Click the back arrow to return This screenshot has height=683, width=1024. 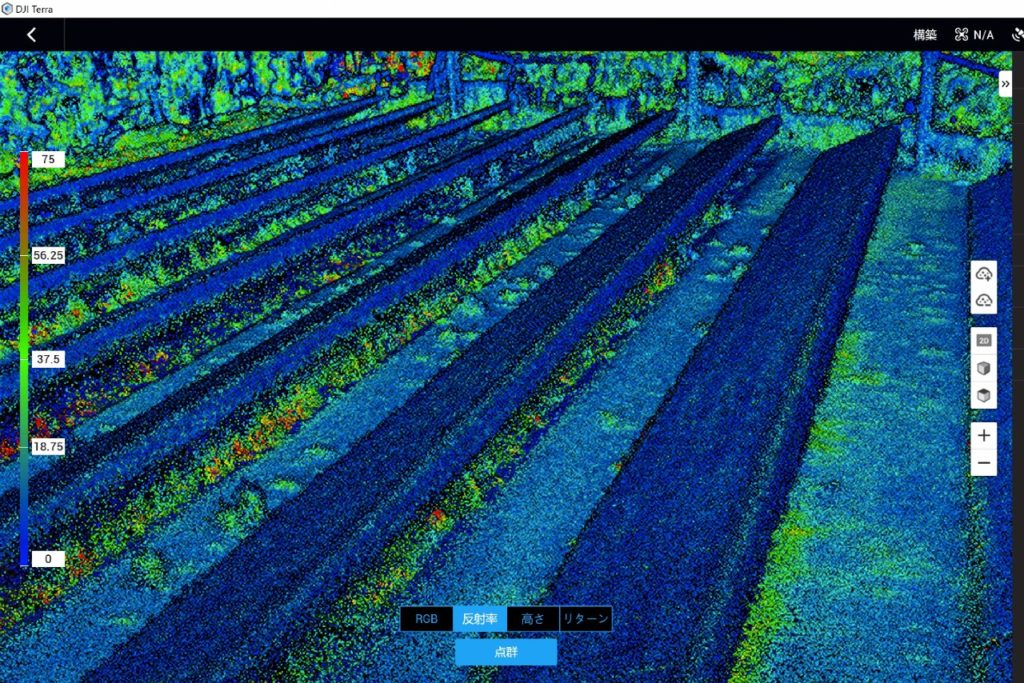click(x=30, y=34)
